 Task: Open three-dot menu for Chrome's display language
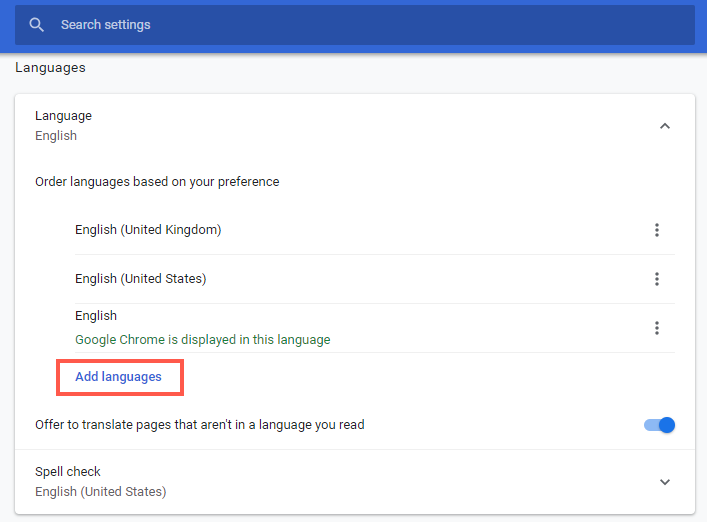pos(657,328)
